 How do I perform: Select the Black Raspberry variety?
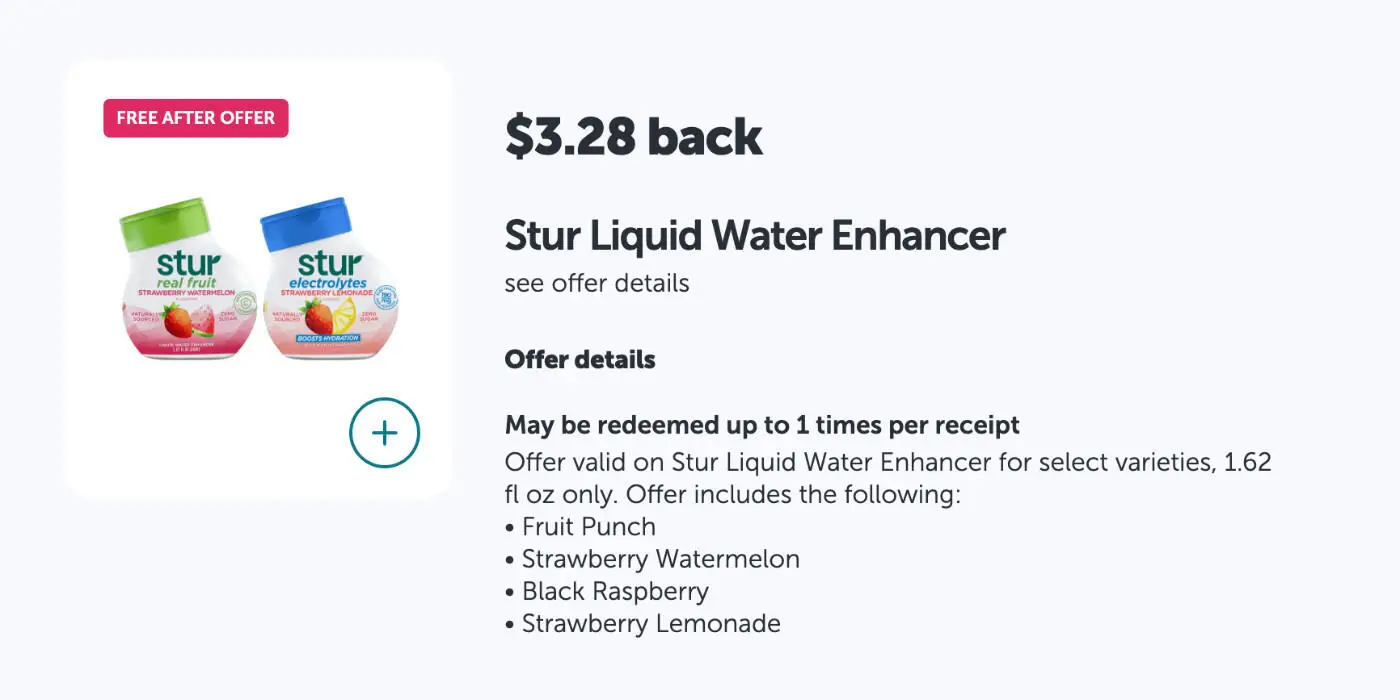pyautogui.click(x=615, y=591)
